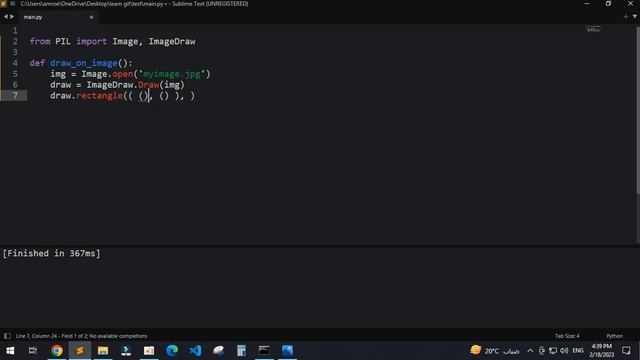Click the weather widget showing 20°C
Image resolution: width=640 pixels, height=360 pixels.
pyautogui.click(x=494, y=351)
